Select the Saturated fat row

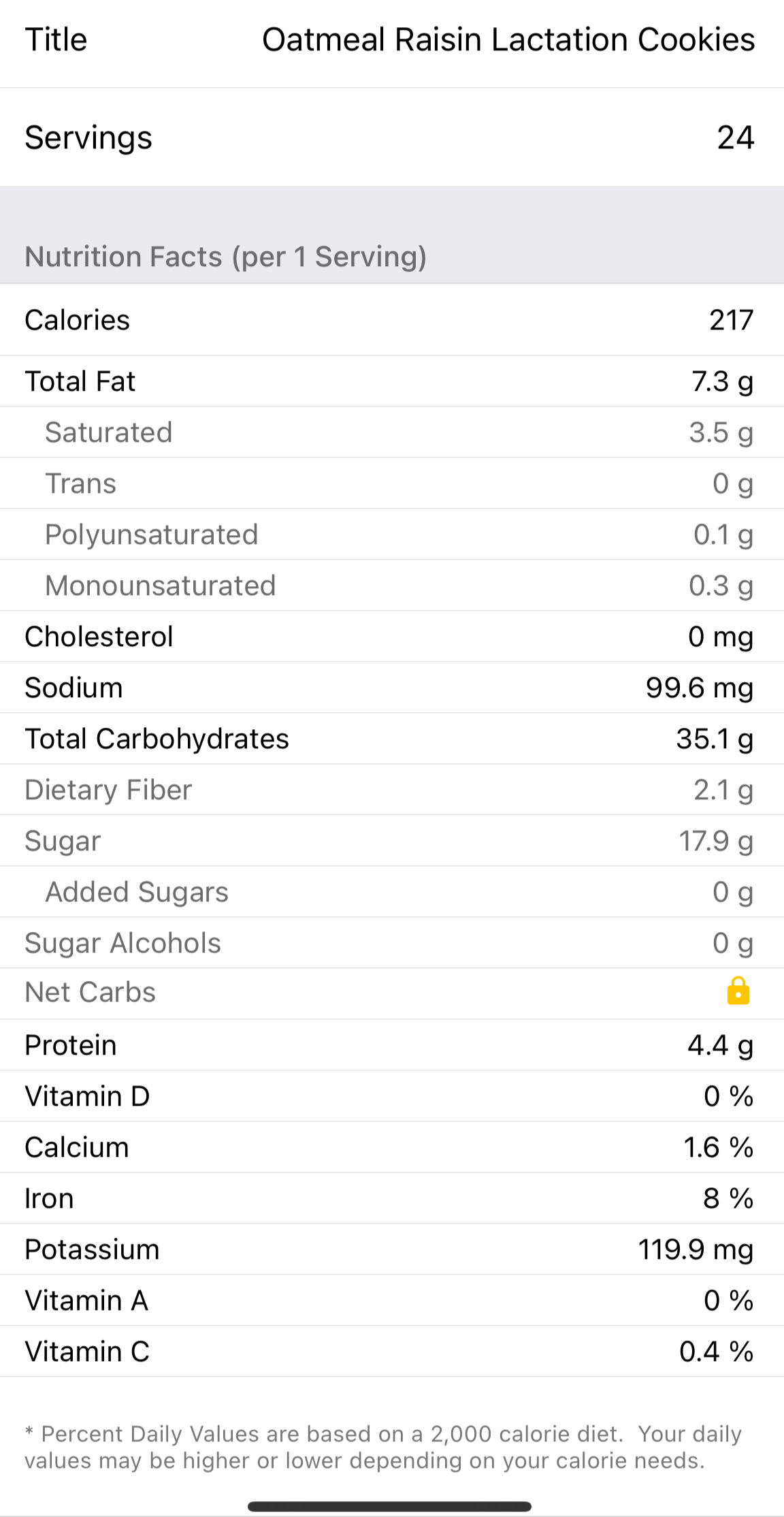[x=392, y=432]
